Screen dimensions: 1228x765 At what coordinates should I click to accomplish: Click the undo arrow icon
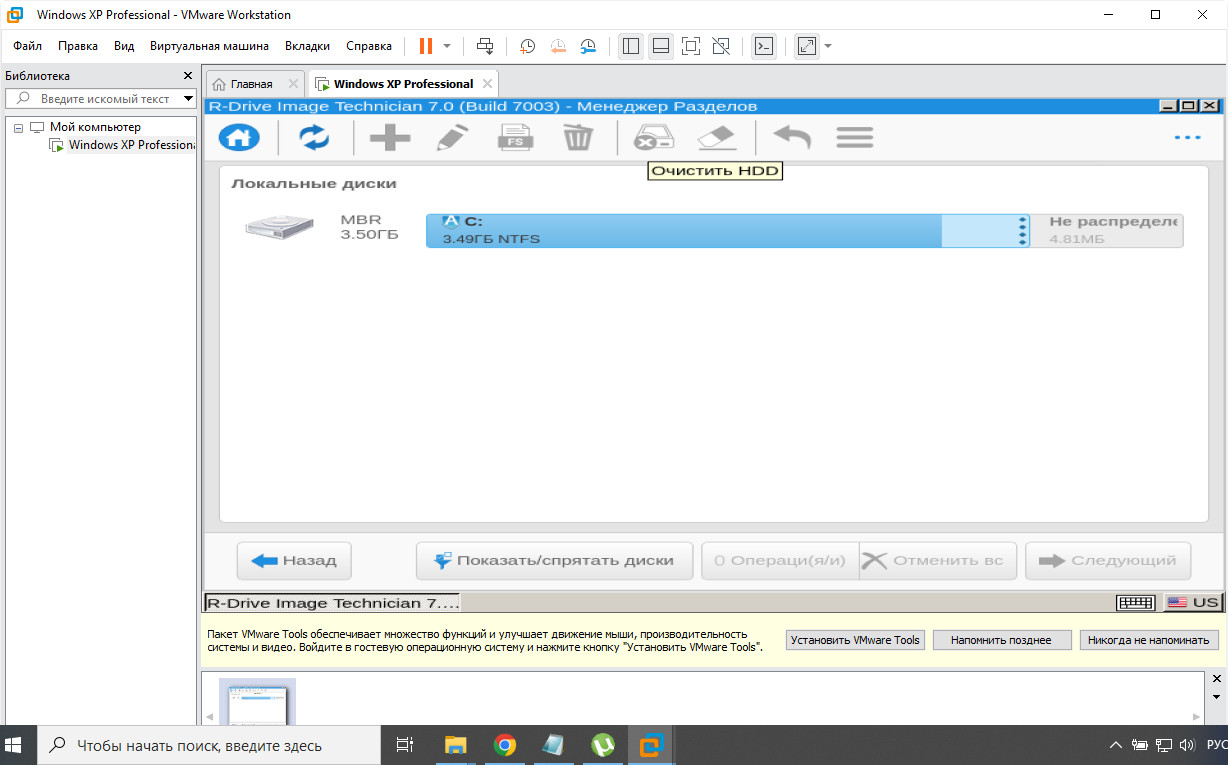tap(792, 138)
